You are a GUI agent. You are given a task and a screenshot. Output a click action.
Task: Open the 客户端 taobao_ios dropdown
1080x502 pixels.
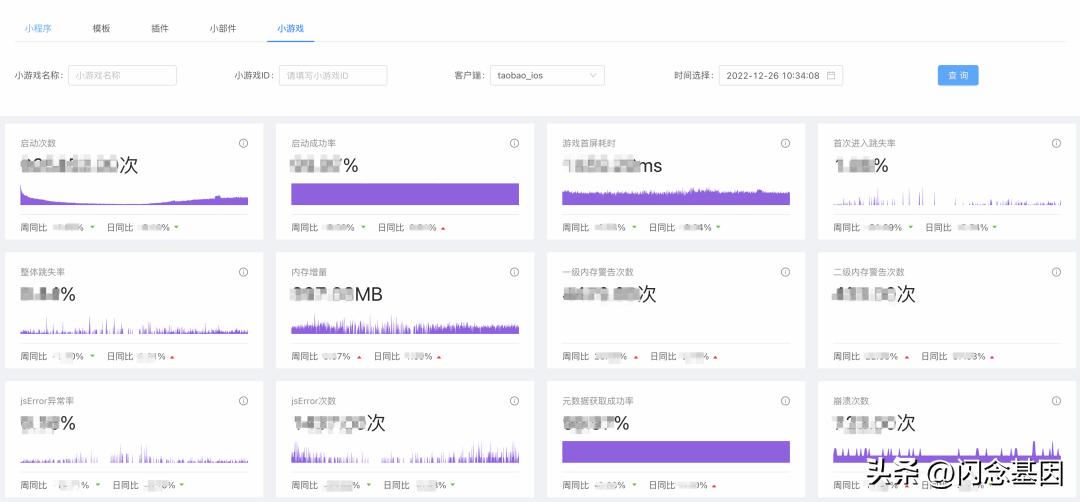[547, 76]
